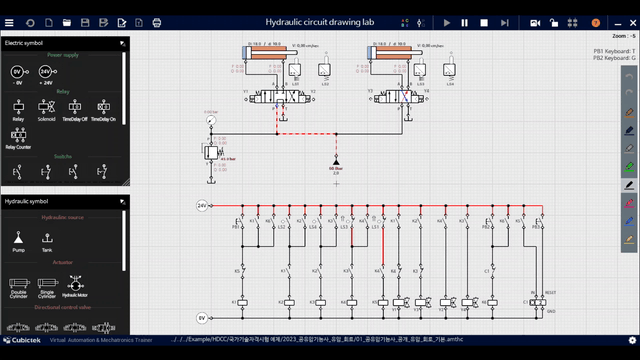
Task: Select the fourth switch symbol in Electric panel
Action: point(102,172)
